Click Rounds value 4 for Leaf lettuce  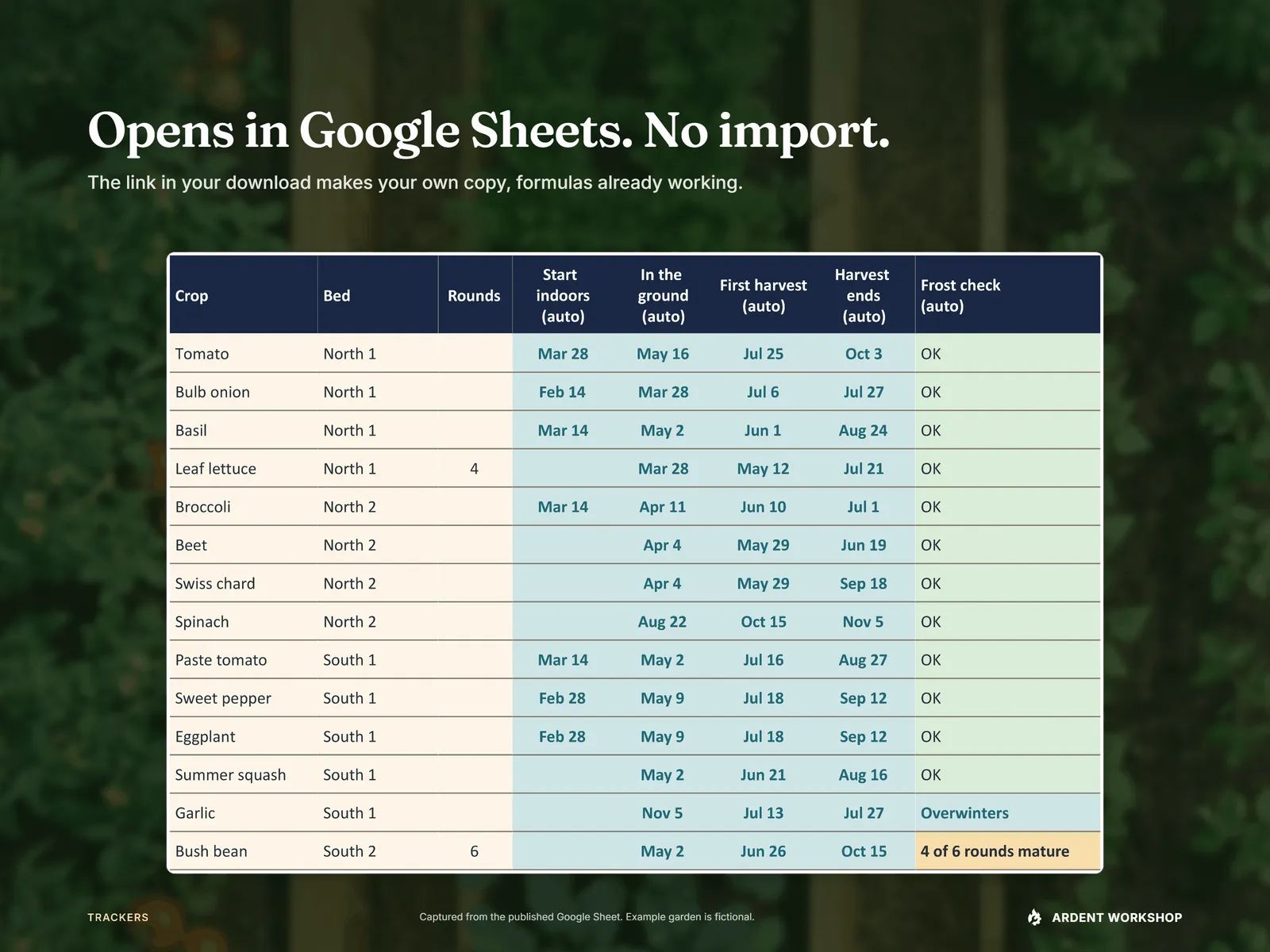point(474,469)
